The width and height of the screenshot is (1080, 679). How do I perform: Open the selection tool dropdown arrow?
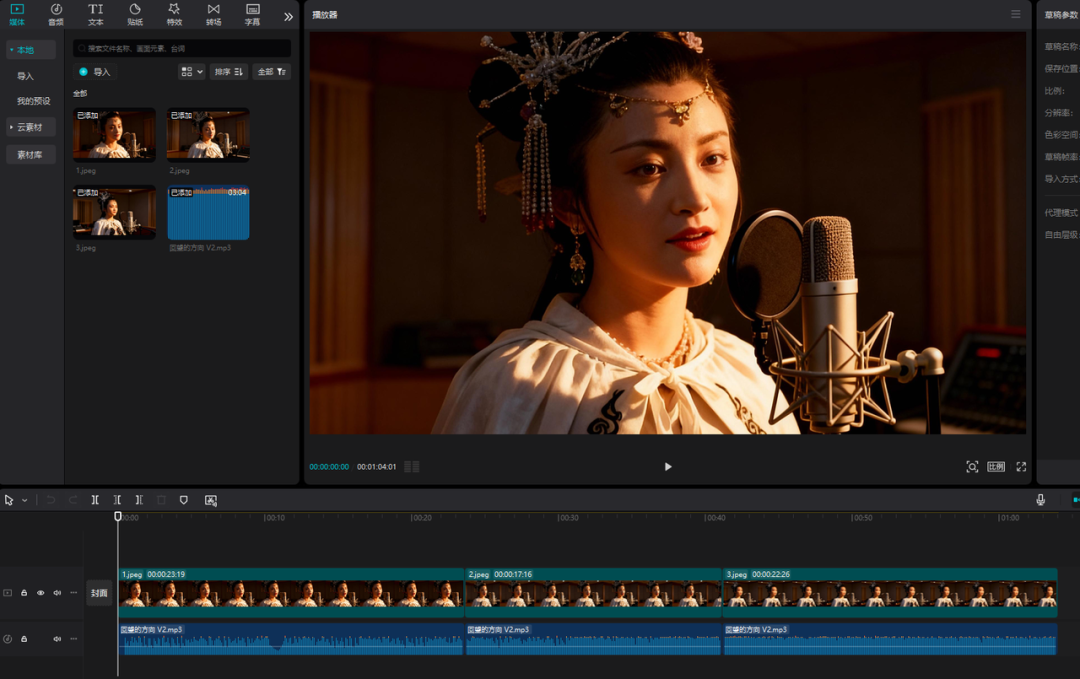(x=25, y=500)
